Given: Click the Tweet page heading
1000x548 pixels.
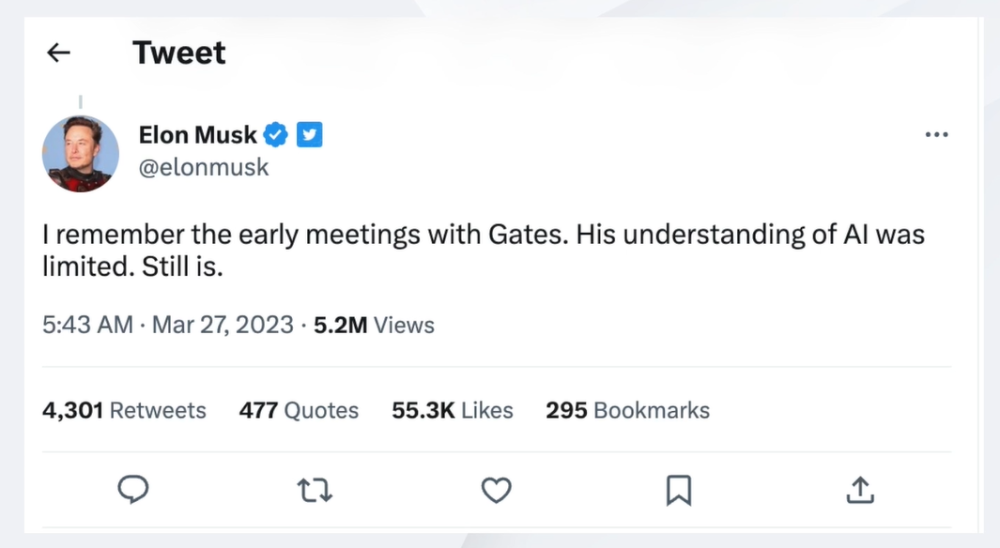Looking at the screenshot, I should (x=179, y=53).
